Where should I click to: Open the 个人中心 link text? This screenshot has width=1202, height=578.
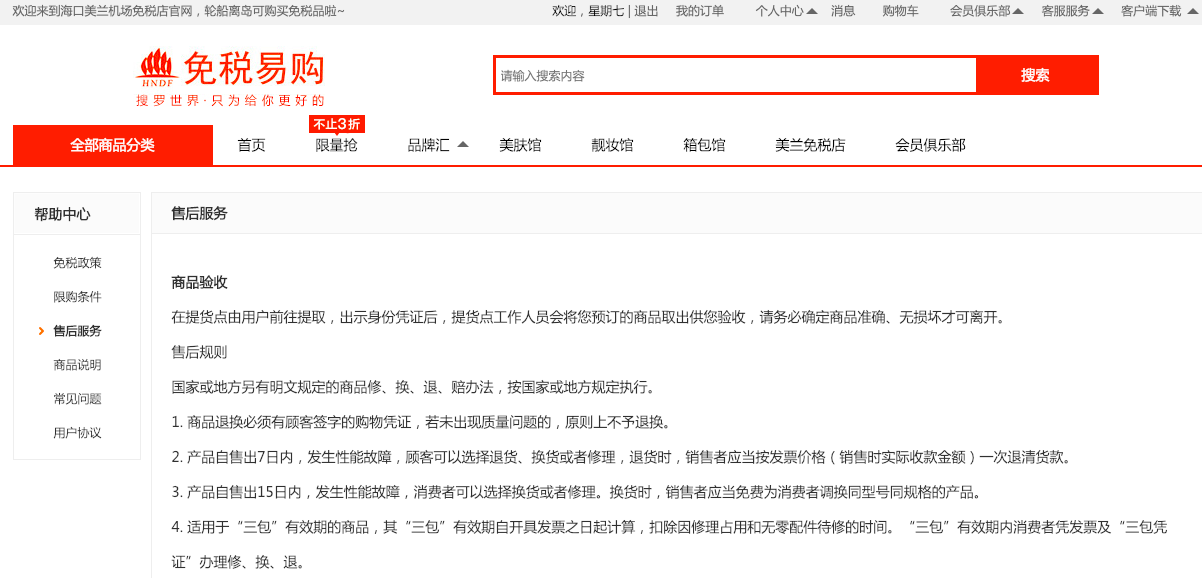tap(779, 11)
